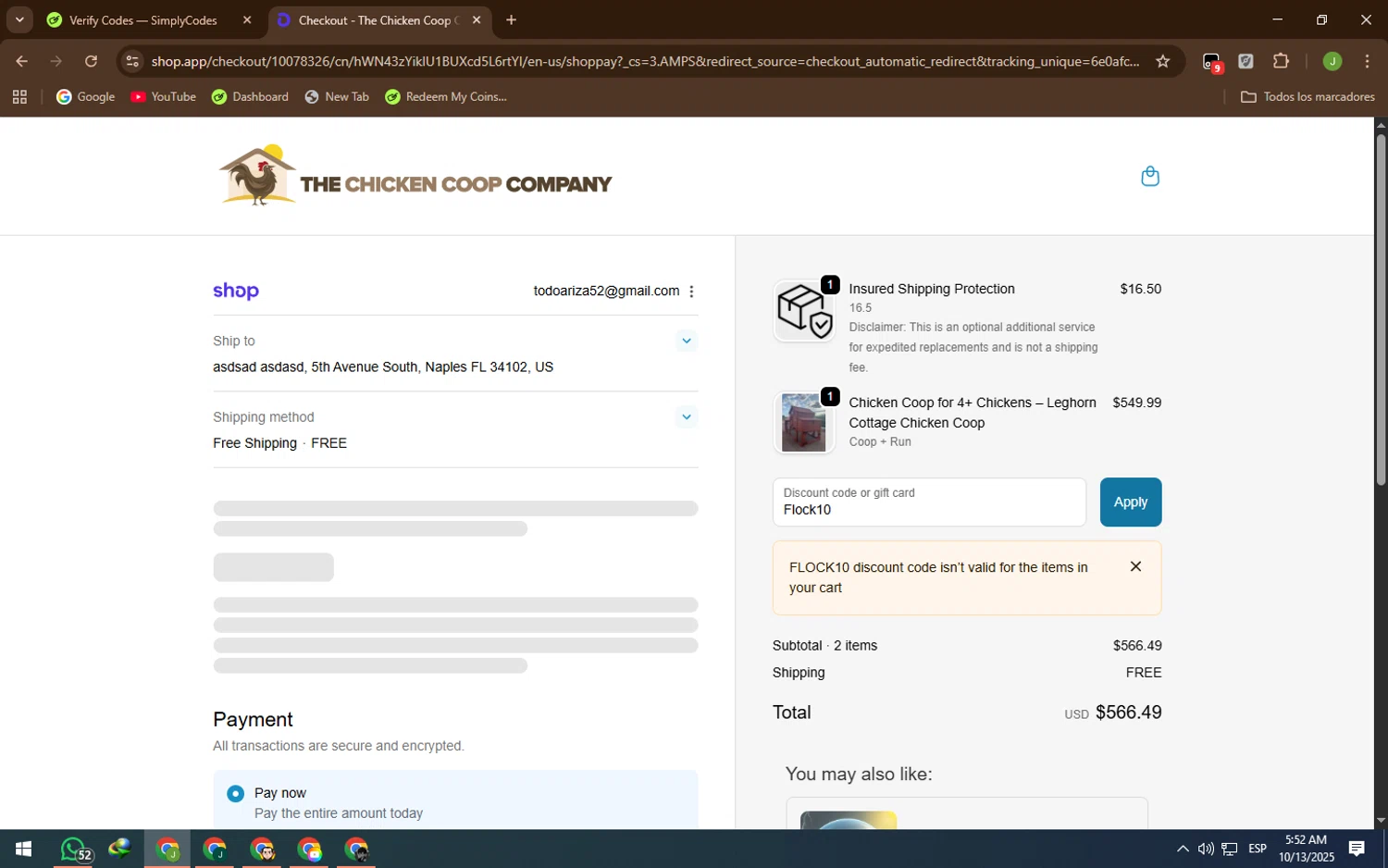The height and width of the screenshot is (868, 1388).
Task: Open the clock and date panel
Action: (1307, 849)
